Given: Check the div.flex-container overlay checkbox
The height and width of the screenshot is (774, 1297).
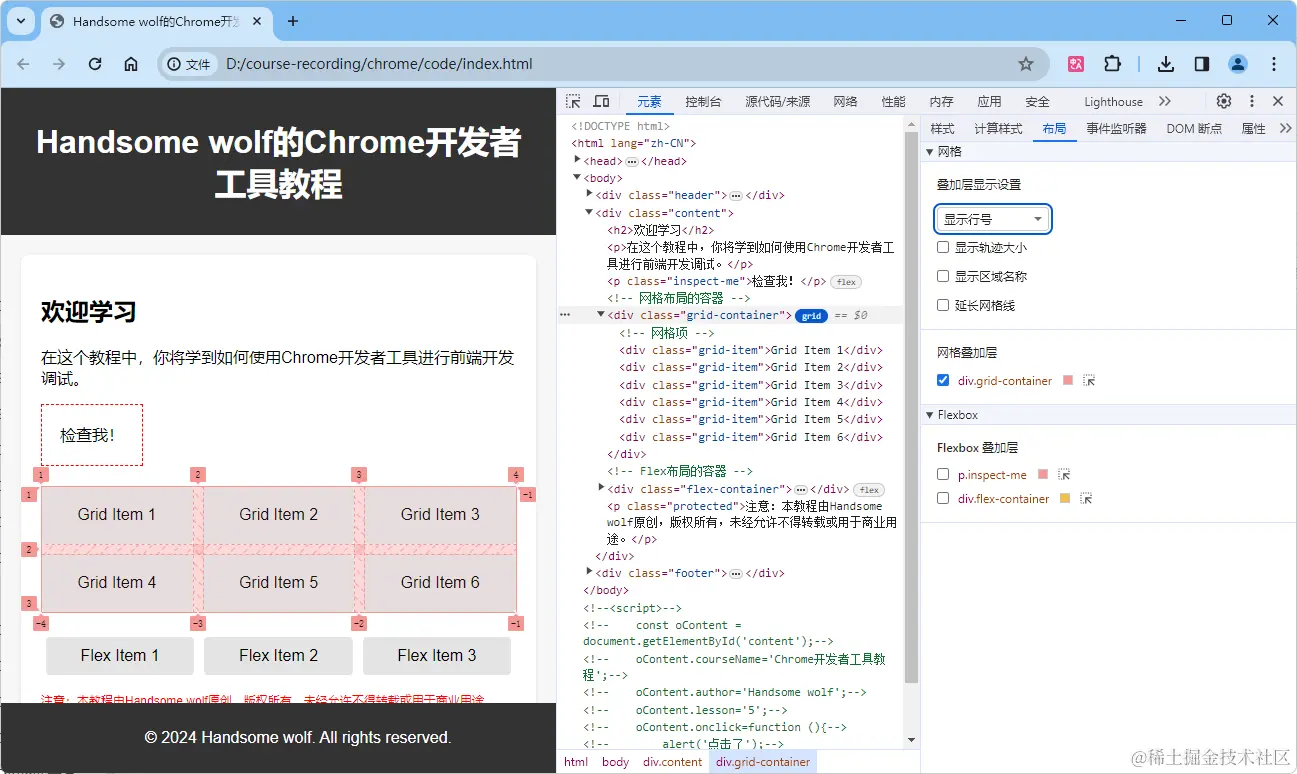Looking at the screenshot, I should (x=943, y=498).
